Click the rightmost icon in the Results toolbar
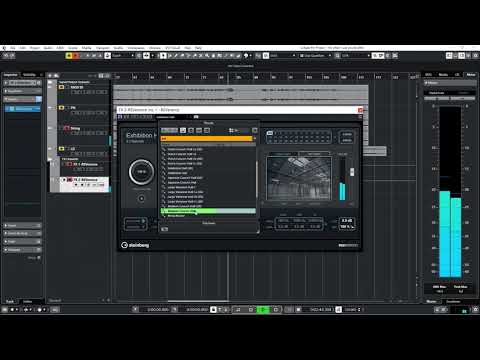 coord(255,130)
